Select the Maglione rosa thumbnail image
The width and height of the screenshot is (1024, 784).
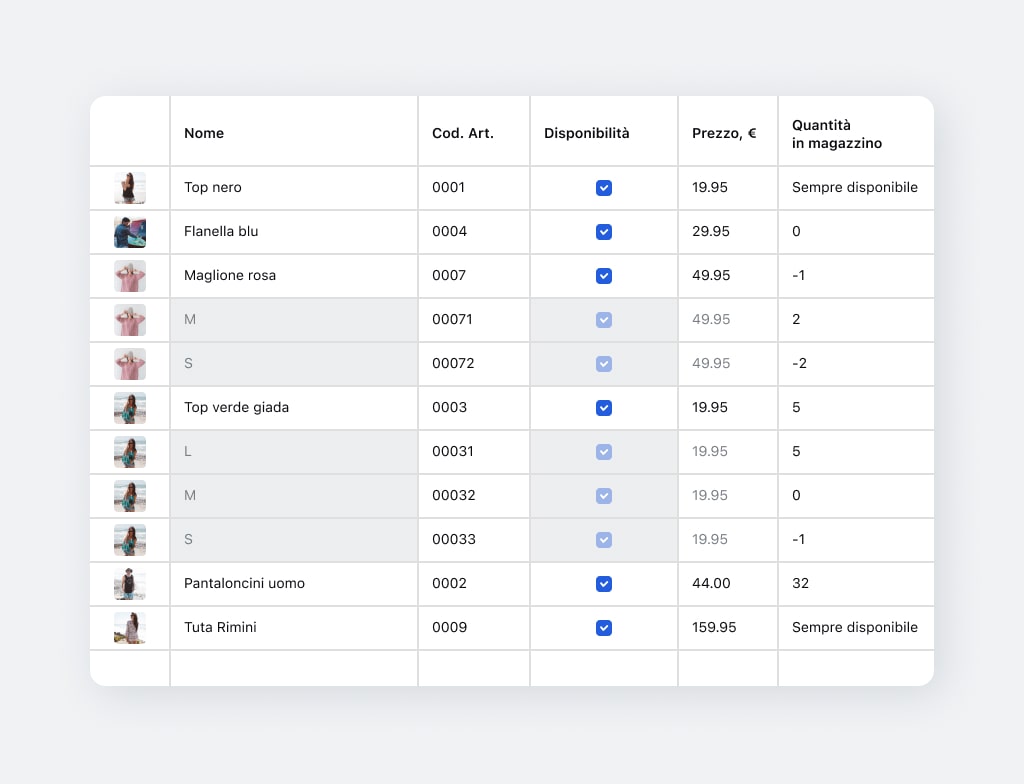point(130,276)
